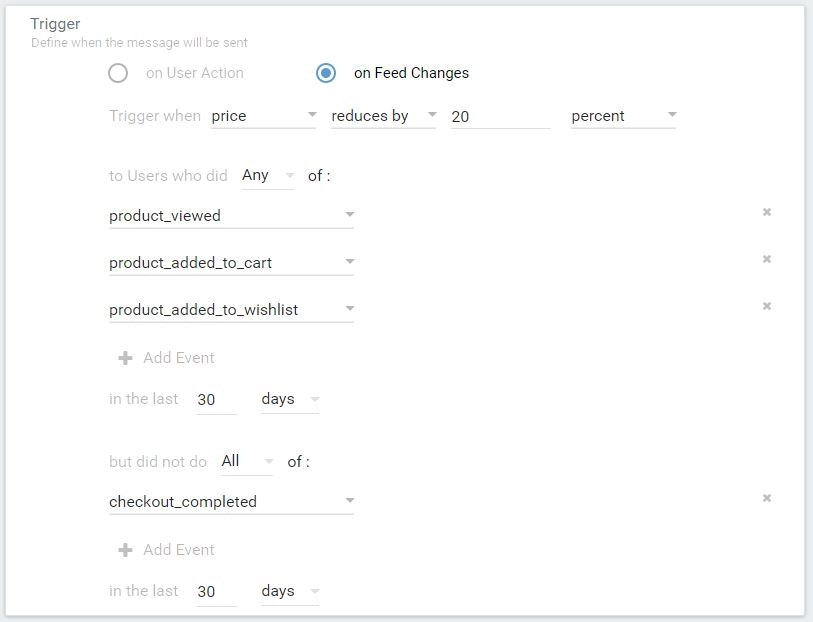The width and height of the screenshot is (813, 622).
Task: Remove the product_viewed event row
Action: (767, 212)
